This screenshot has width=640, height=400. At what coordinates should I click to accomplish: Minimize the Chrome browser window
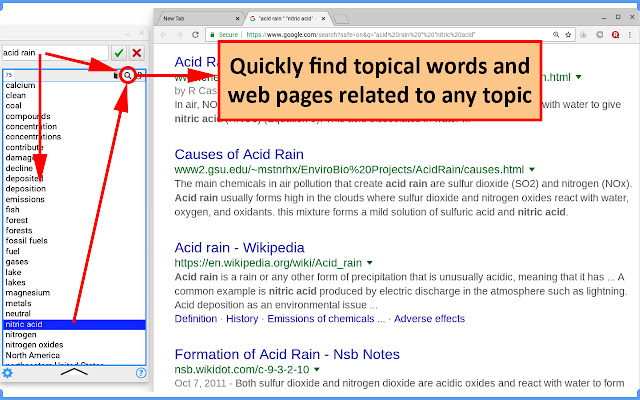pyautogui.click(x=604, y=18)
